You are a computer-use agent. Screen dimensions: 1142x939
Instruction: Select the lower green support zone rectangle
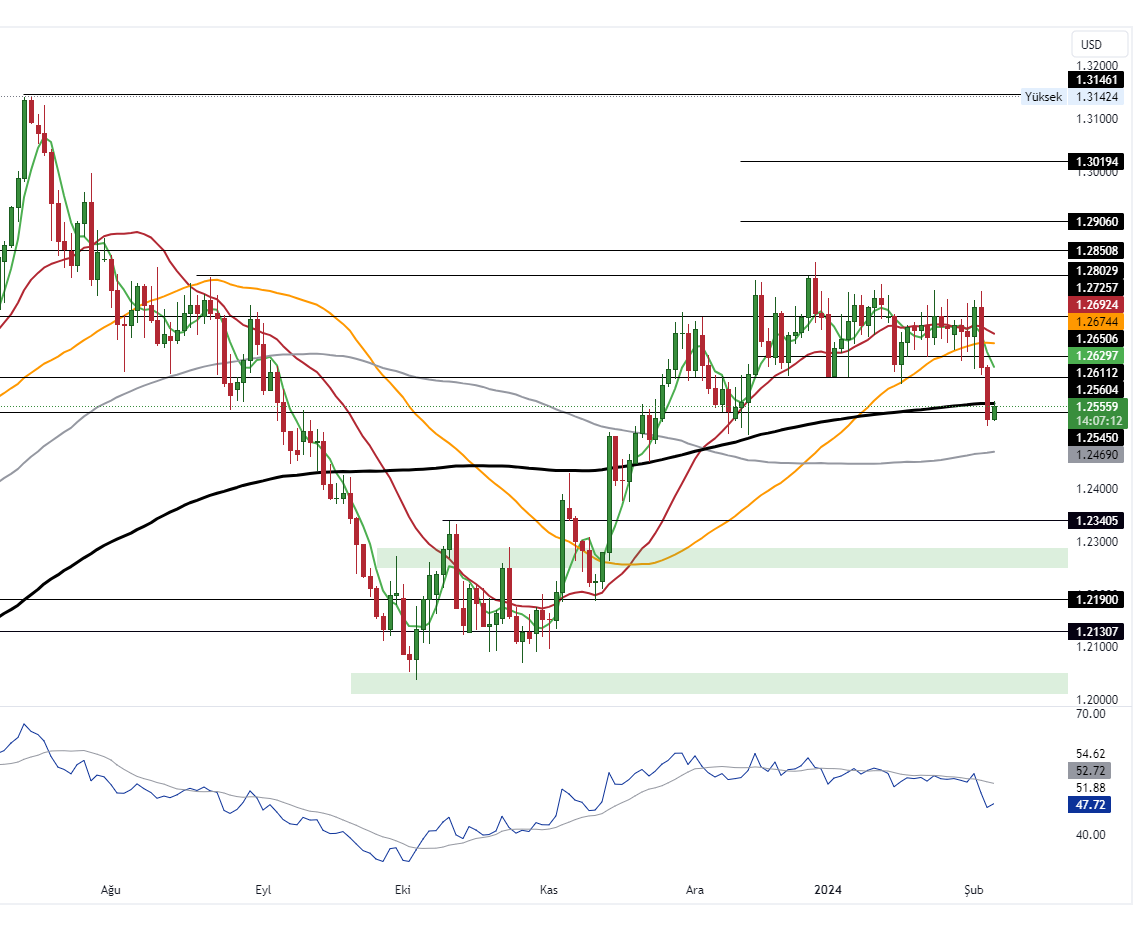(708, 683)
